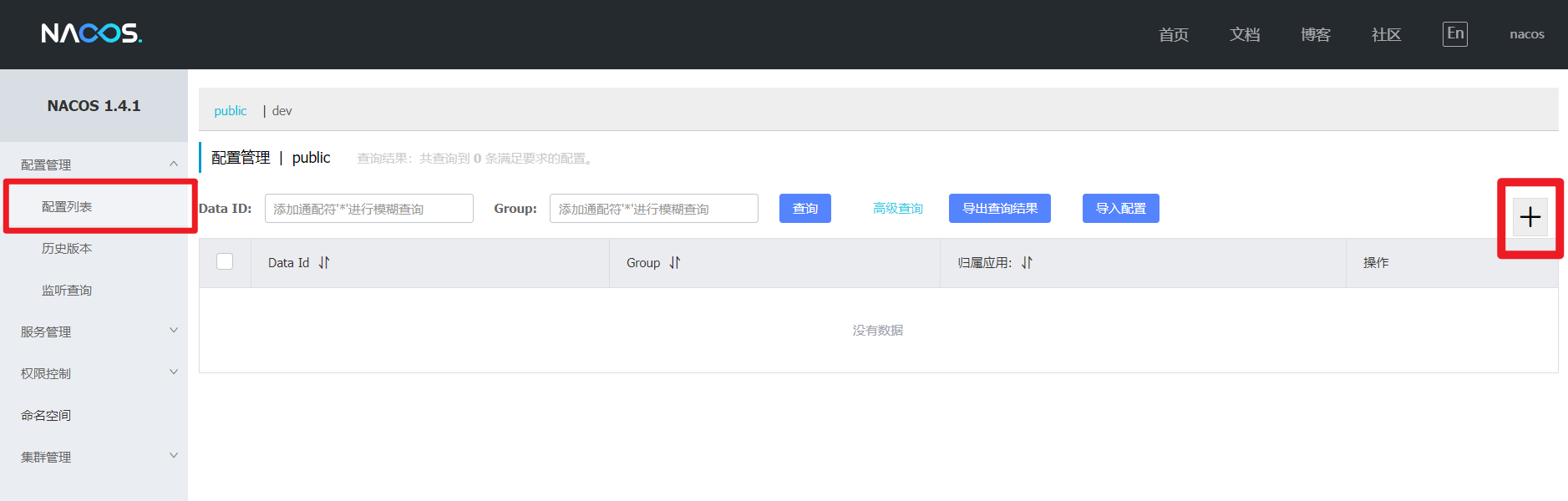
Task: Switch language using the En icon
Action: [1454, 34]
